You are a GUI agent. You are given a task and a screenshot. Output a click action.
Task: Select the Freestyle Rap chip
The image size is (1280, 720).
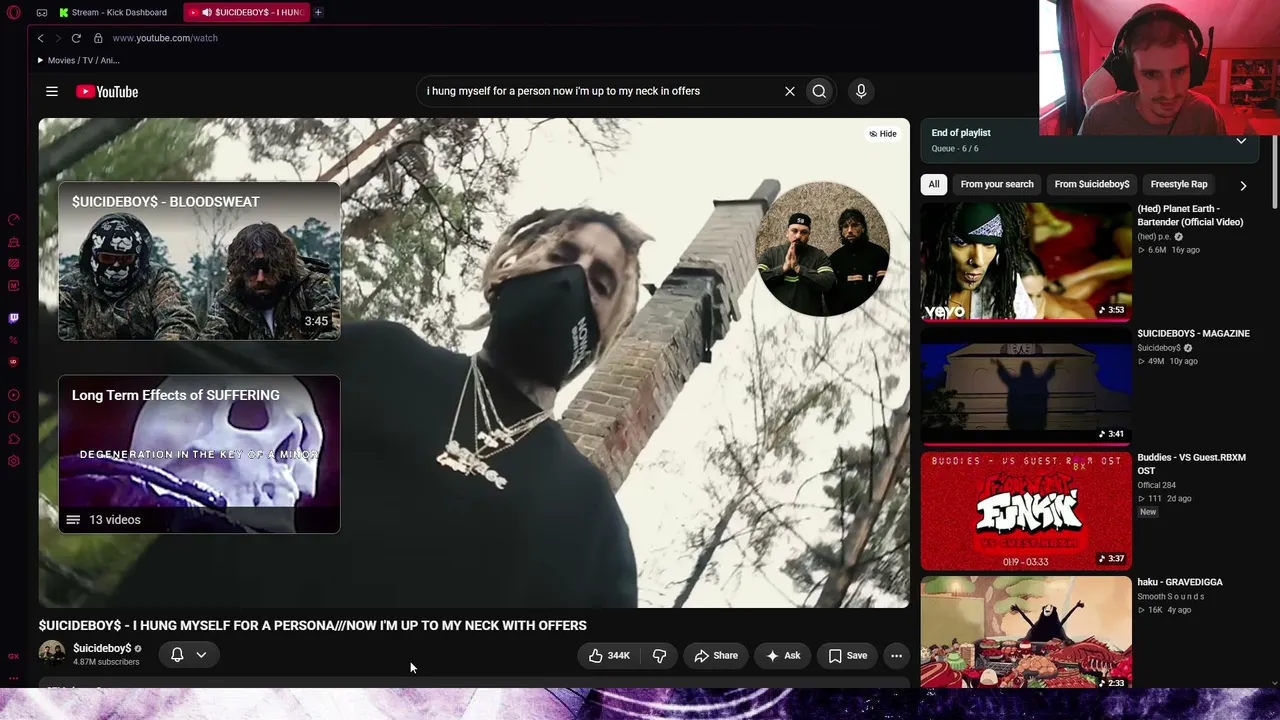[x=1179, y=184]
